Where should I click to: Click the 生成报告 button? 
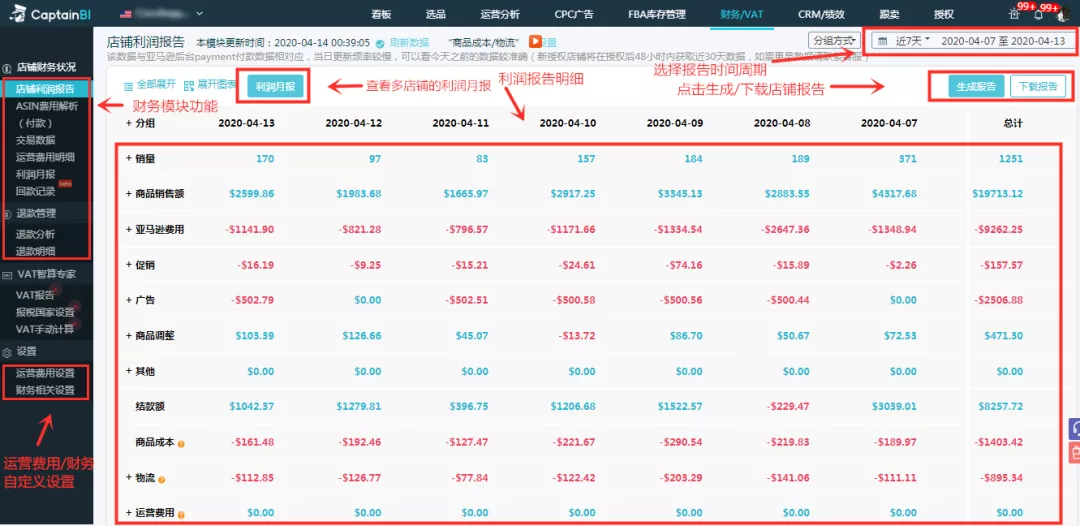[976, 87]
